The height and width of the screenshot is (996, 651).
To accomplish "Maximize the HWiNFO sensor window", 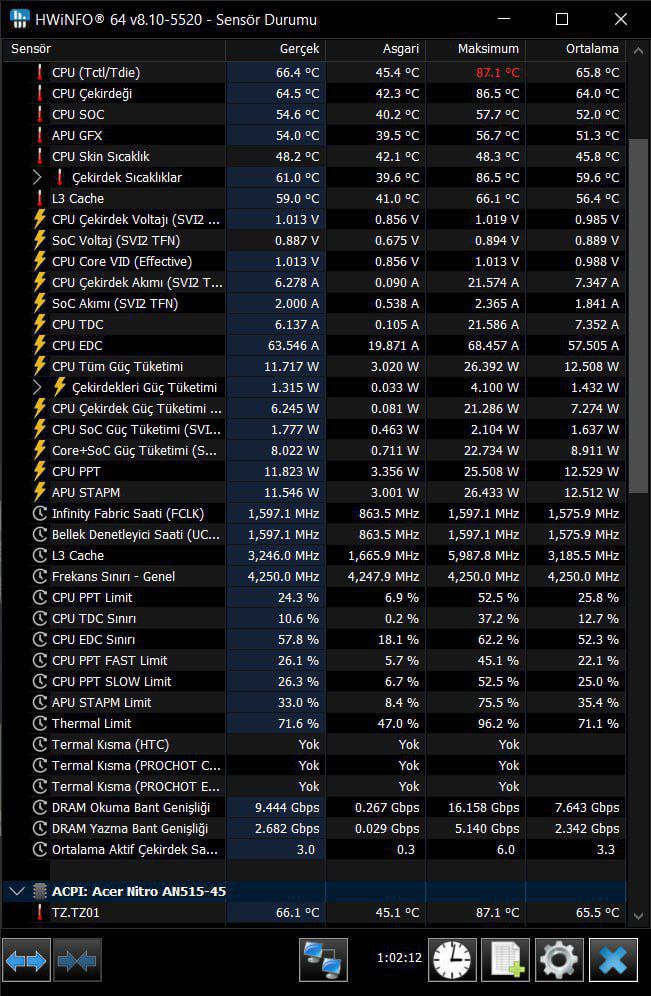I will [x=561, y=20].
